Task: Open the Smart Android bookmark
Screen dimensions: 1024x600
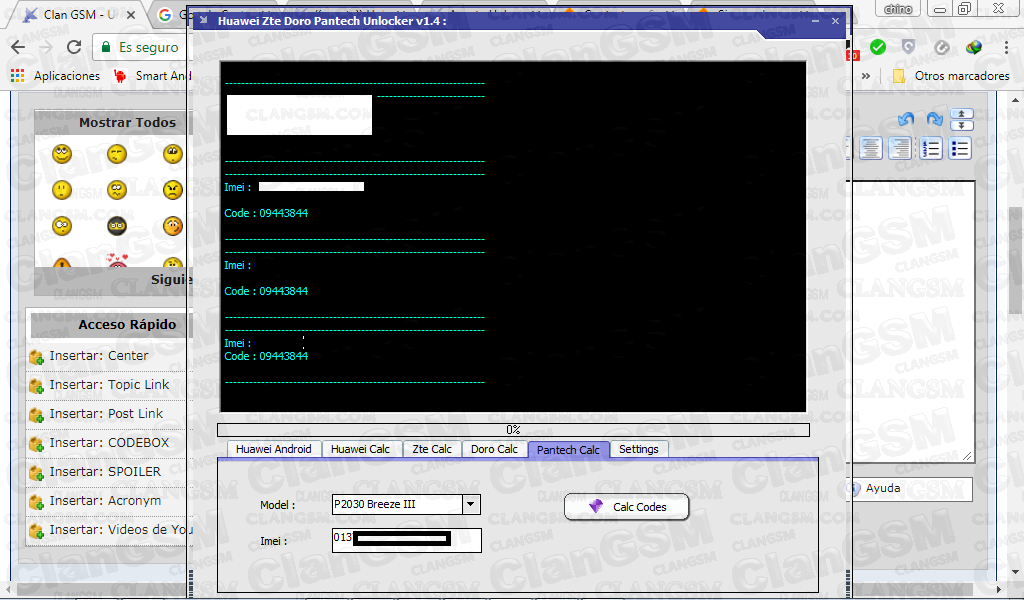Action: click(152, 76)
